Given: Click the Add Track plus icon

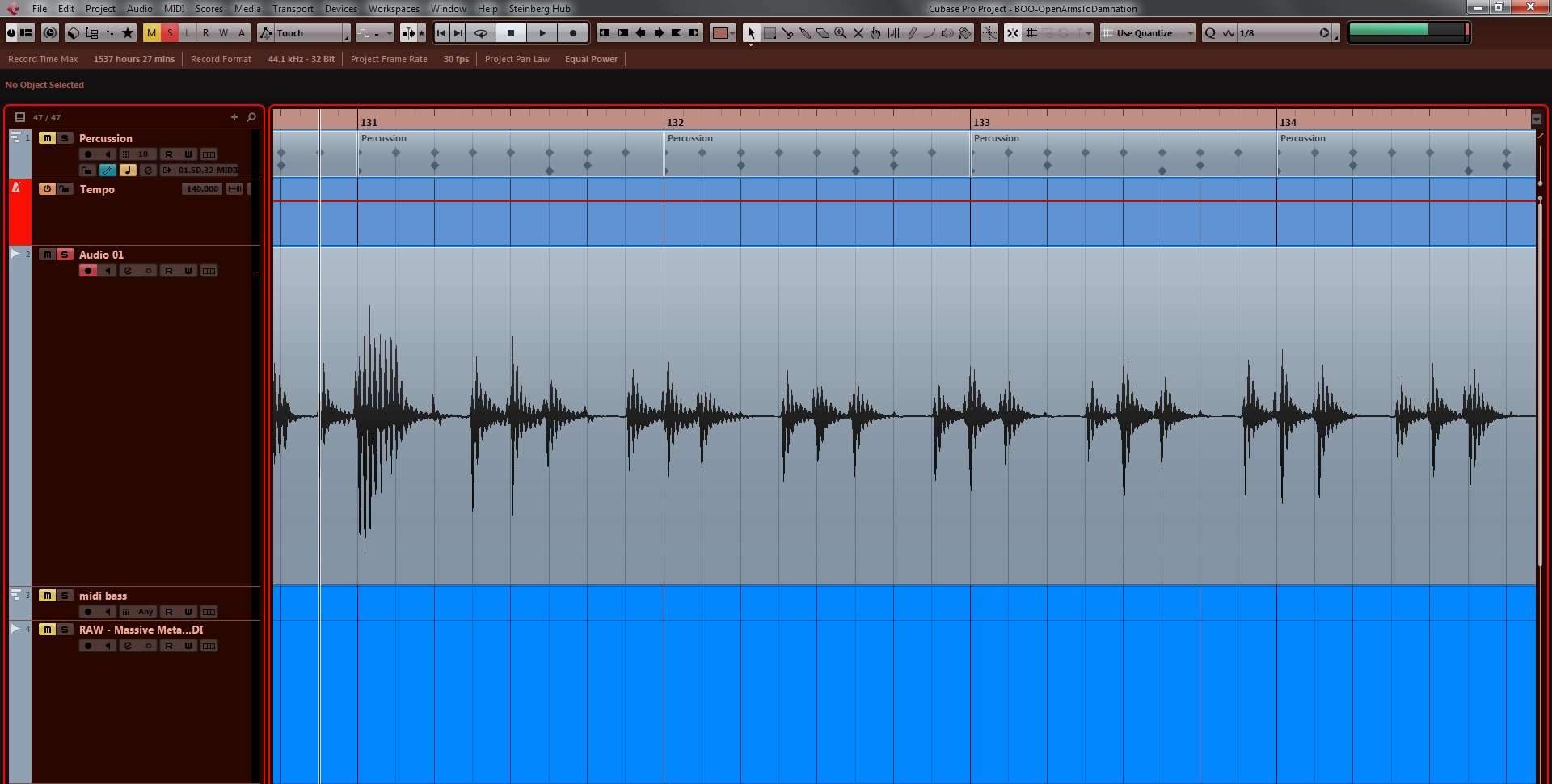Looking at the screenshot, I should [234, 117].
